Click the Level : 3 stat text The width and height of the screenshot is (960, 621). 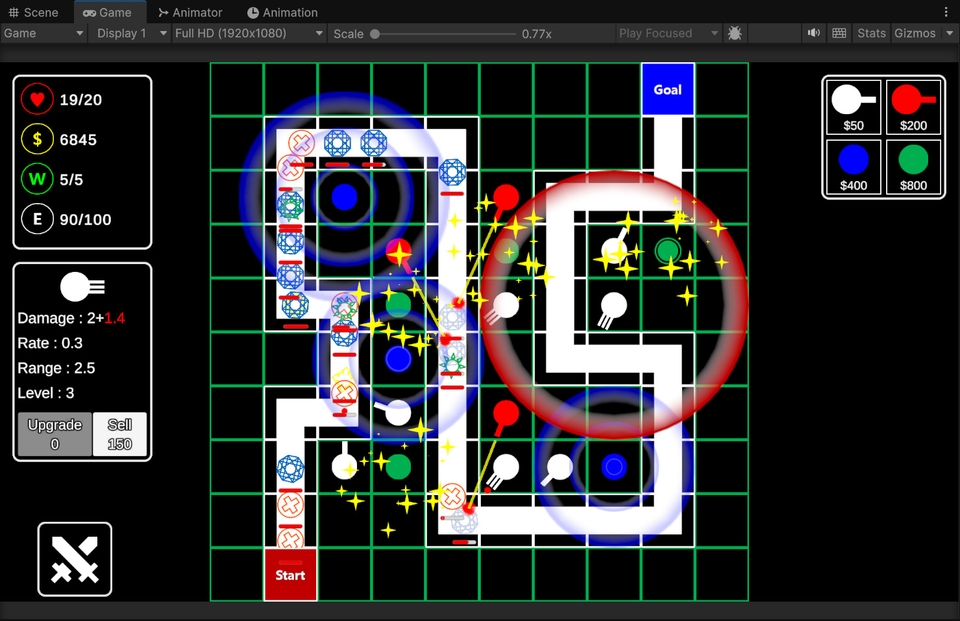[46, 393]
